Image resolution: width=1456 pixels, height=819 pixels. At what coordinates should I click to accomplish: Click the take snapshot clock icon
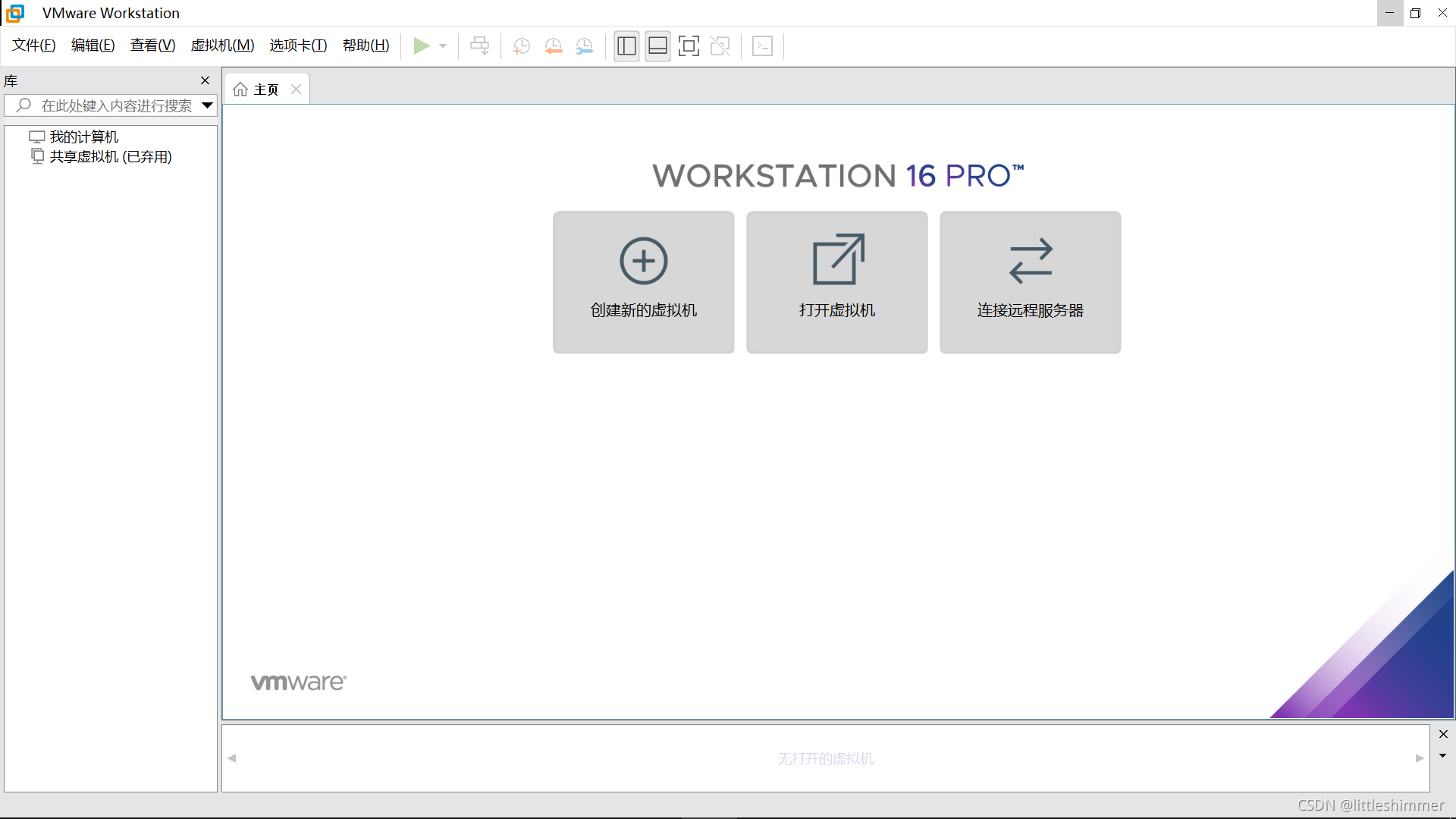[521, 46]
